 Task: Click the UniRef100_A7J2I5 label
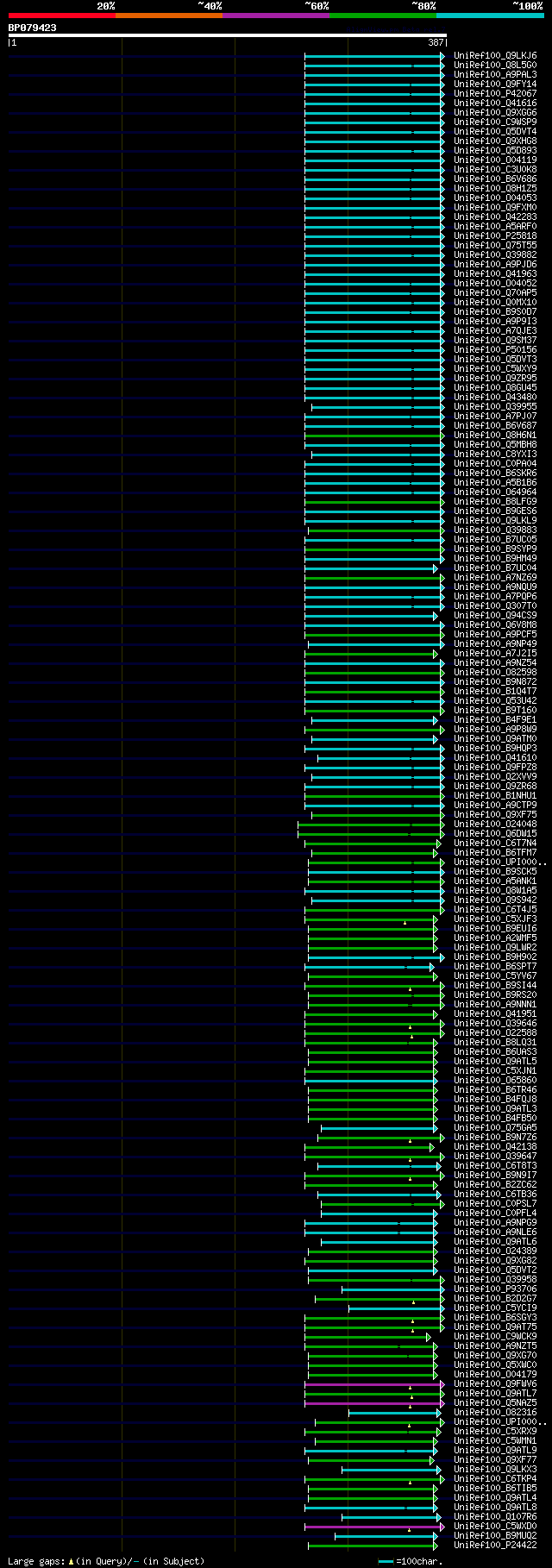[495, 654]
